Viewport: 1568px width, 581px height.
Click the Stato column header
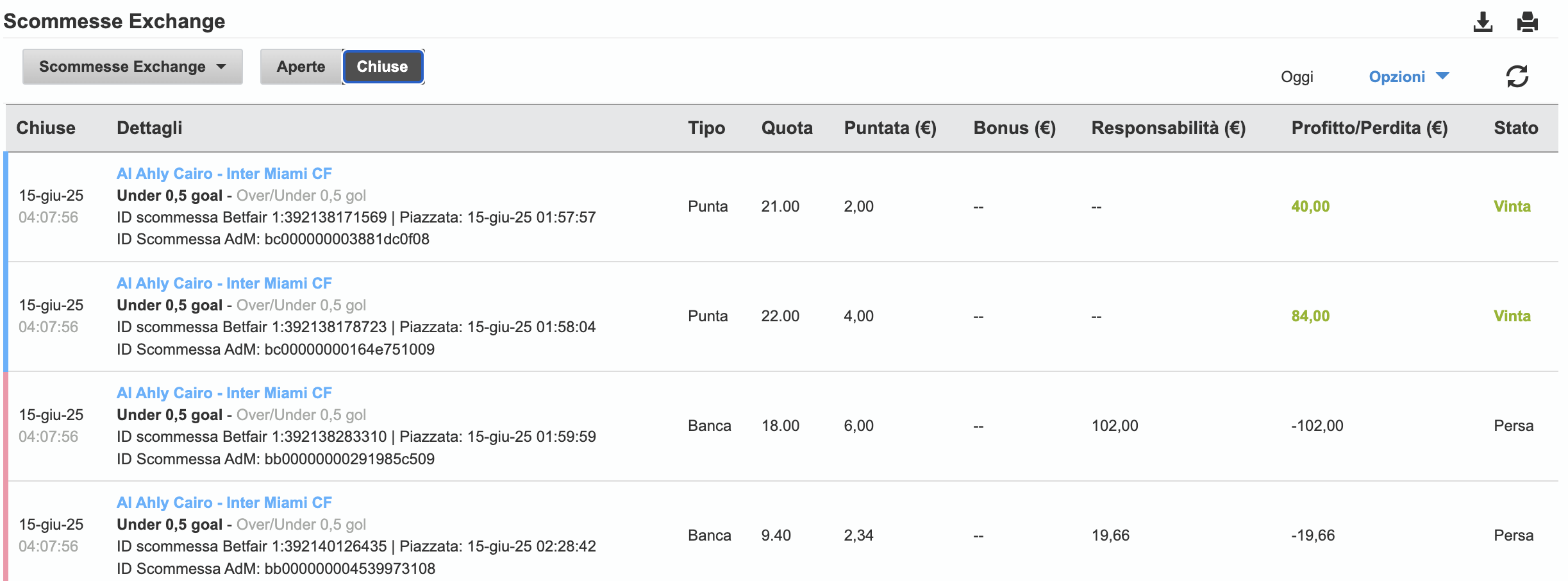[1515, 128]
